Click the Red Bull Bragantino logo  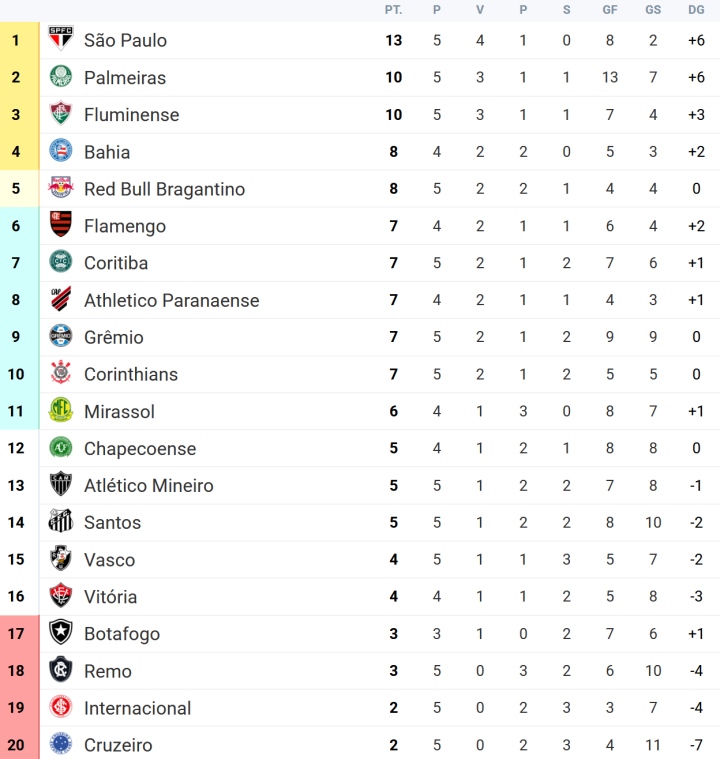coord(61,189)
